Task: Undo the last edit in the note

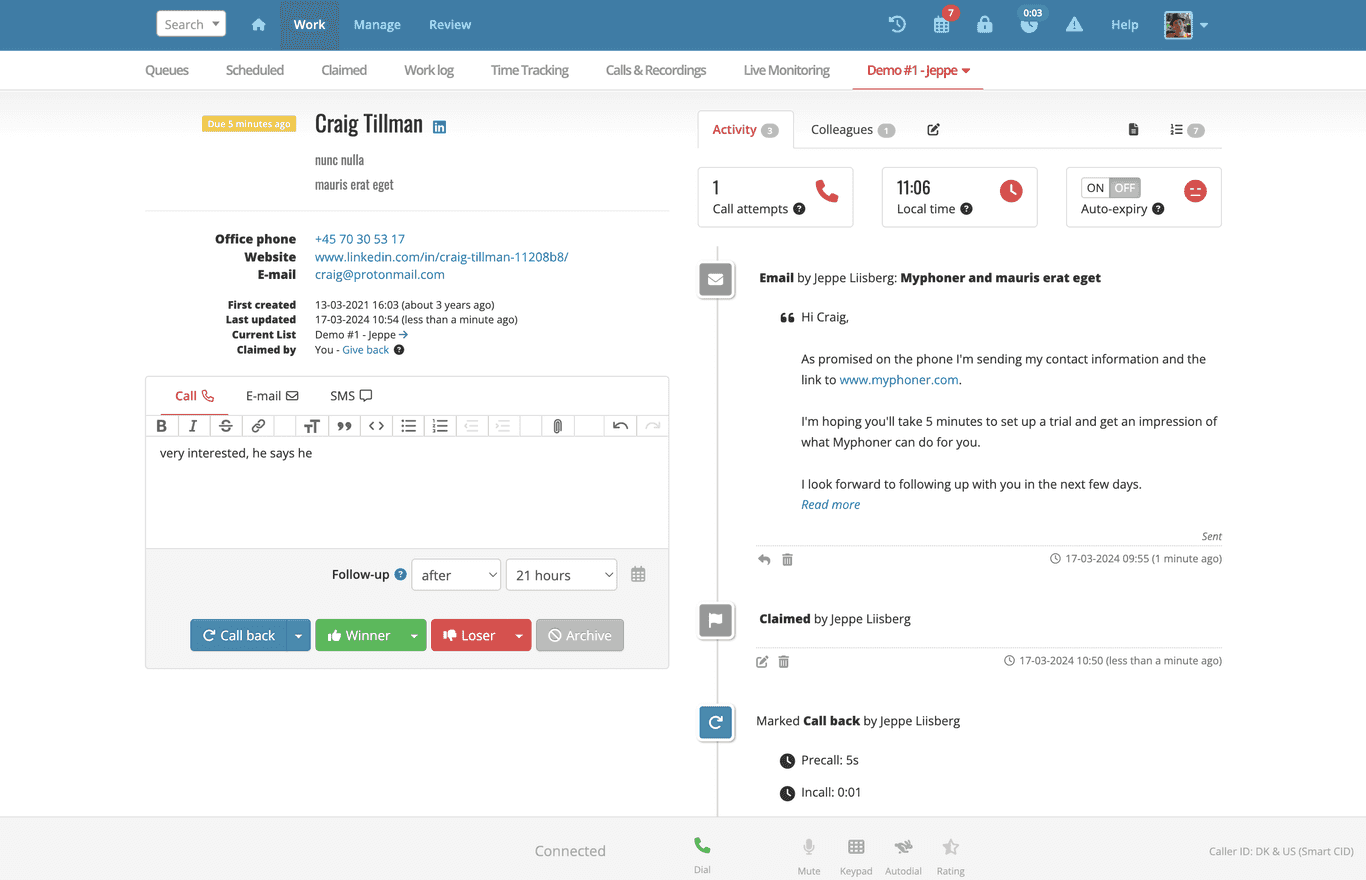Action: 620,426
